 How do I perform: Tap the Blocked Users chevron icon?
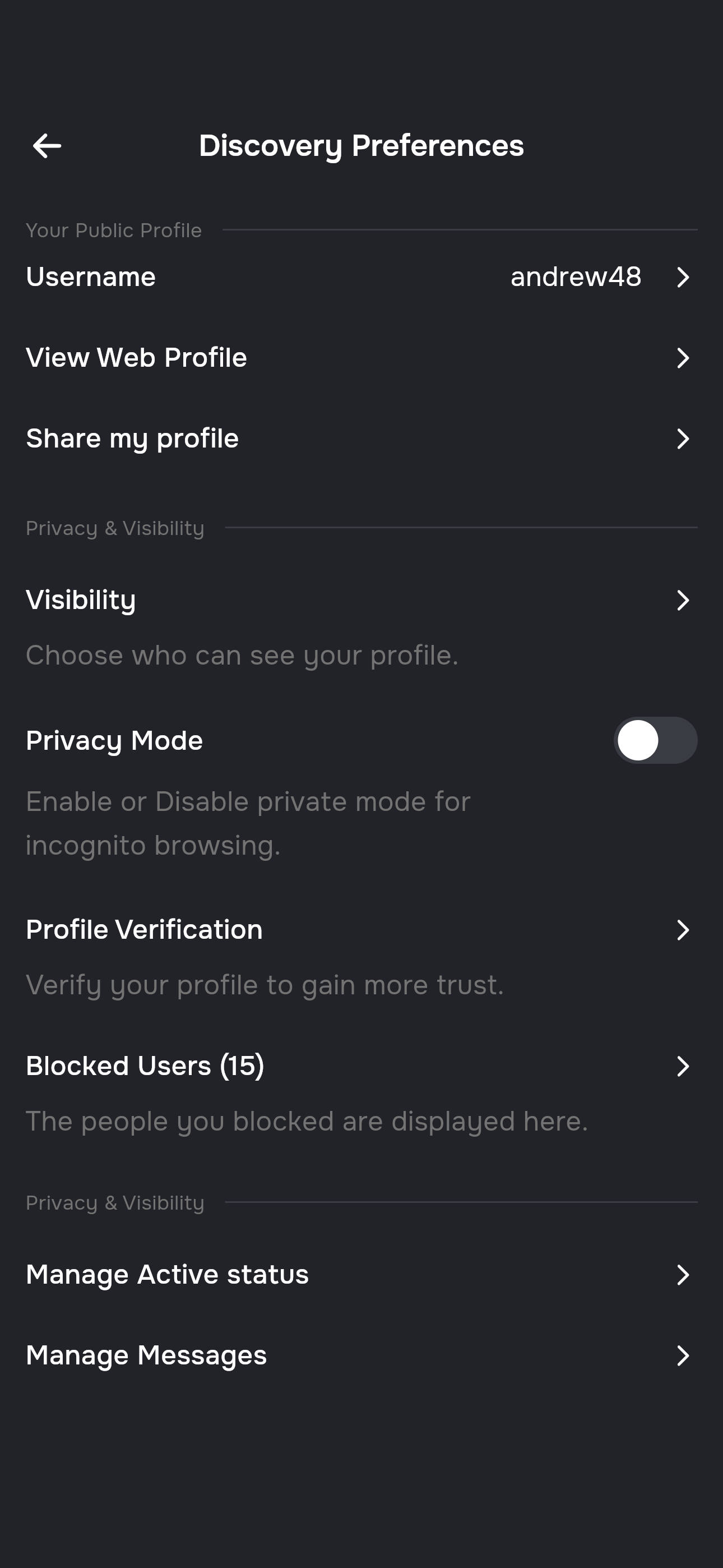[x=683, y=1067]
